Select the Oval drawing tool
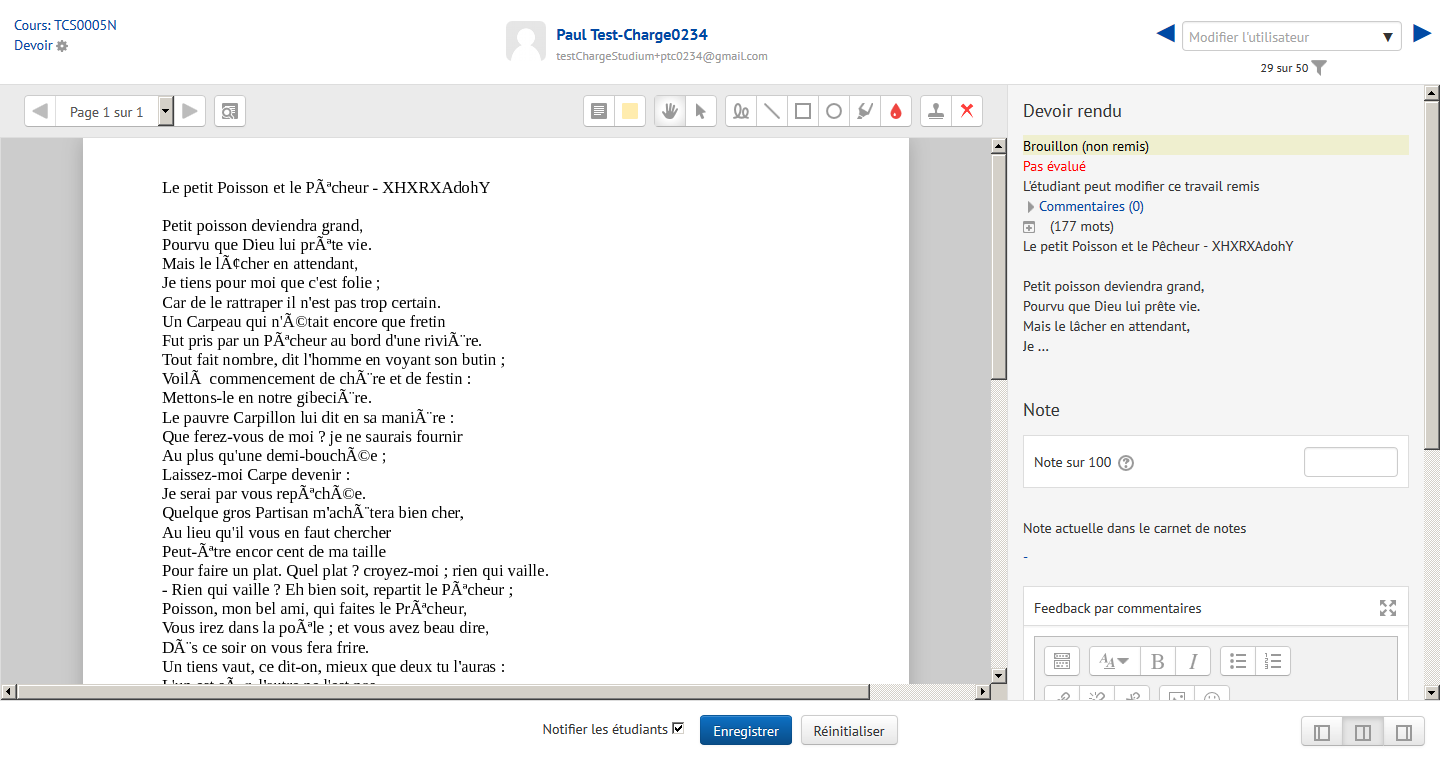Image resolution: width=1440 pixels, height=761 pixels. (833, 111)
